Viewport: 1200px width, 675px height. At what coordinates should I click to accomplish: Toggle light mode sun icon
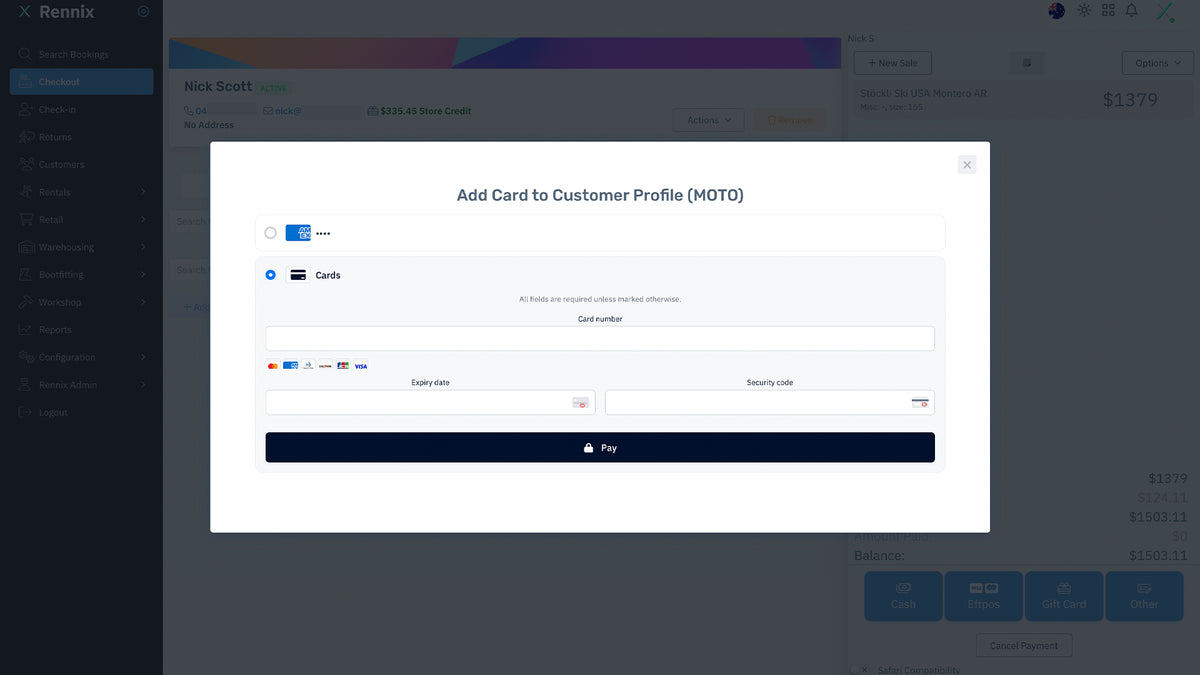click(1084, 11)
